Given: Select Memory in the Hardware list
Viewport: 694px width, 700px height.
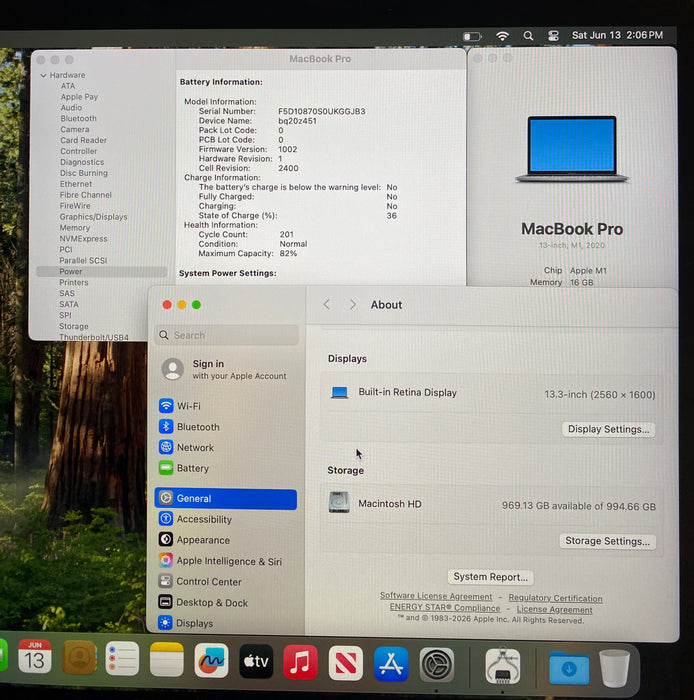Looking at the screenshot, I should [75, 228].
